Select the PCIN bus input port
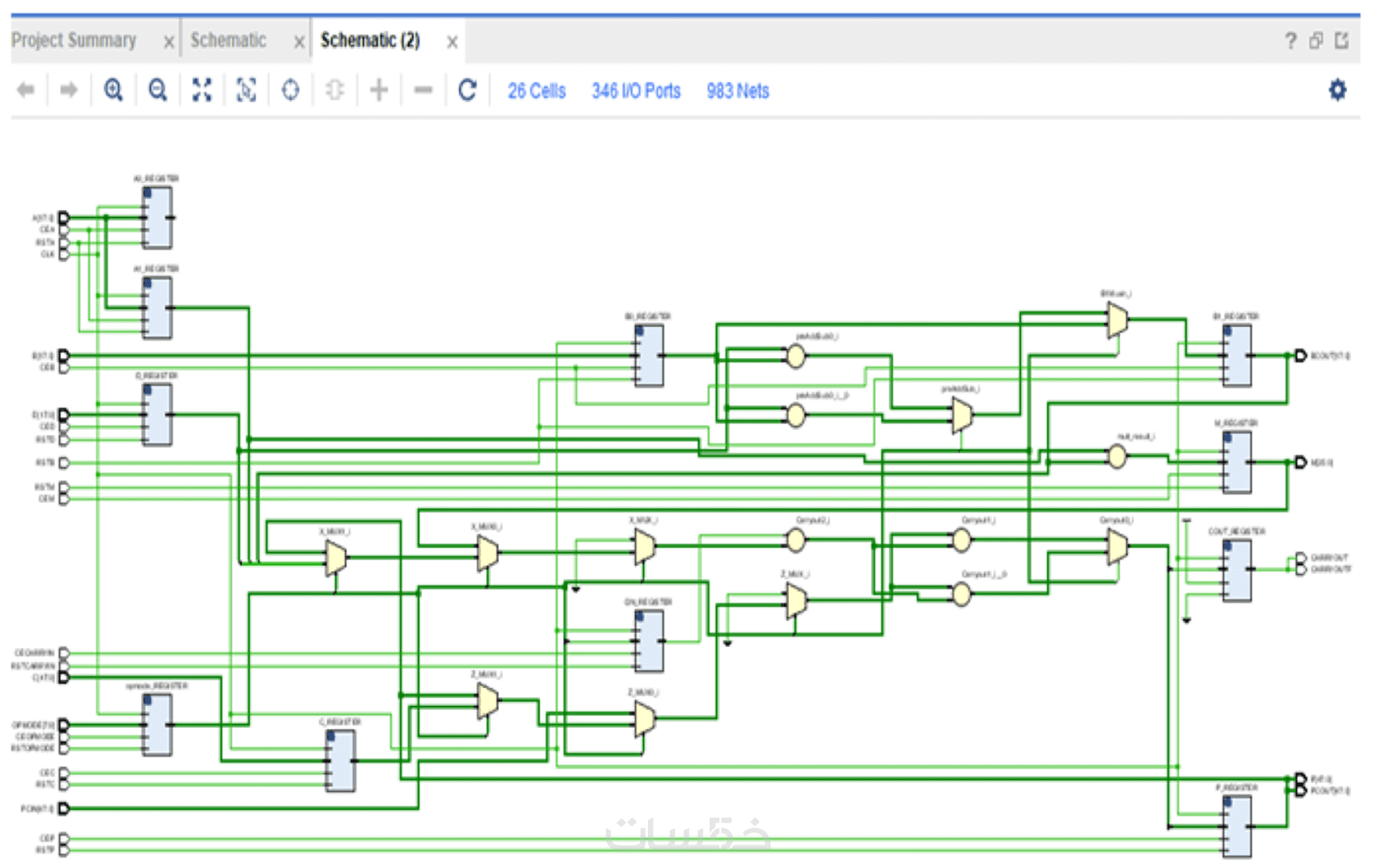1377x868 pixels. click(x=63, y=808)
